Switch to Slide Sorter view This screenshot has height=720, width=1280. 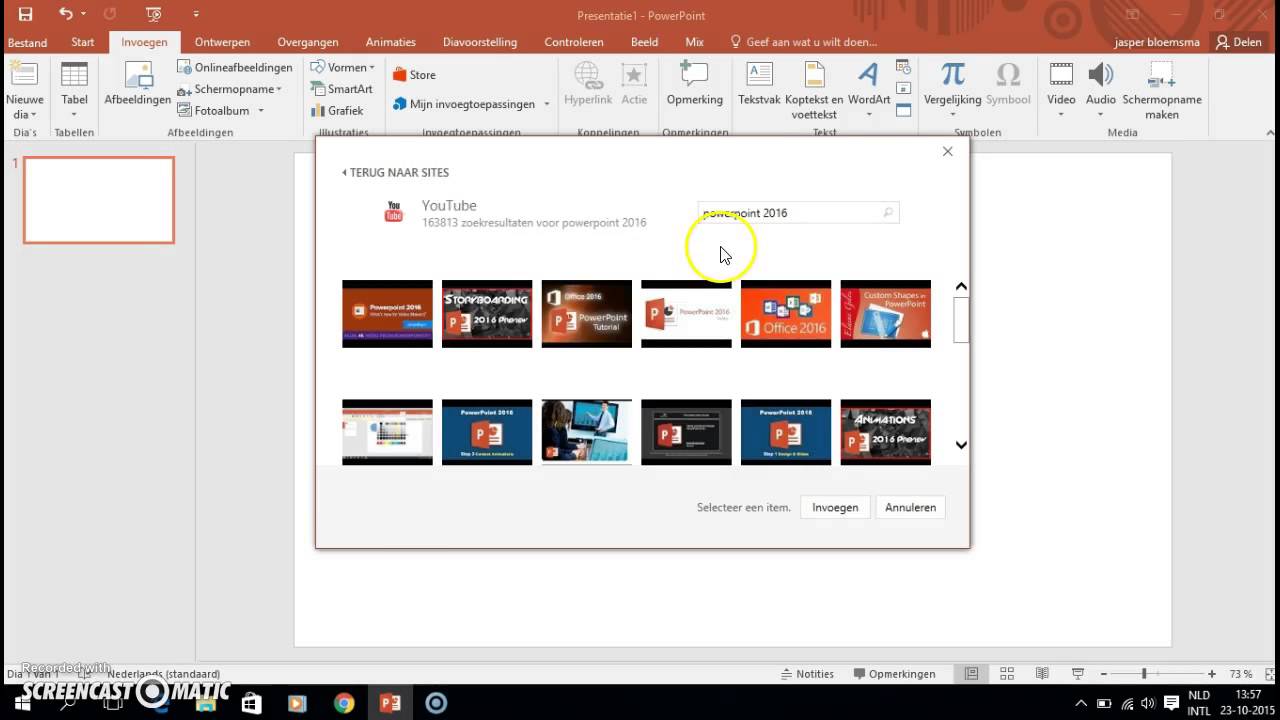(x=1007, y=674)
